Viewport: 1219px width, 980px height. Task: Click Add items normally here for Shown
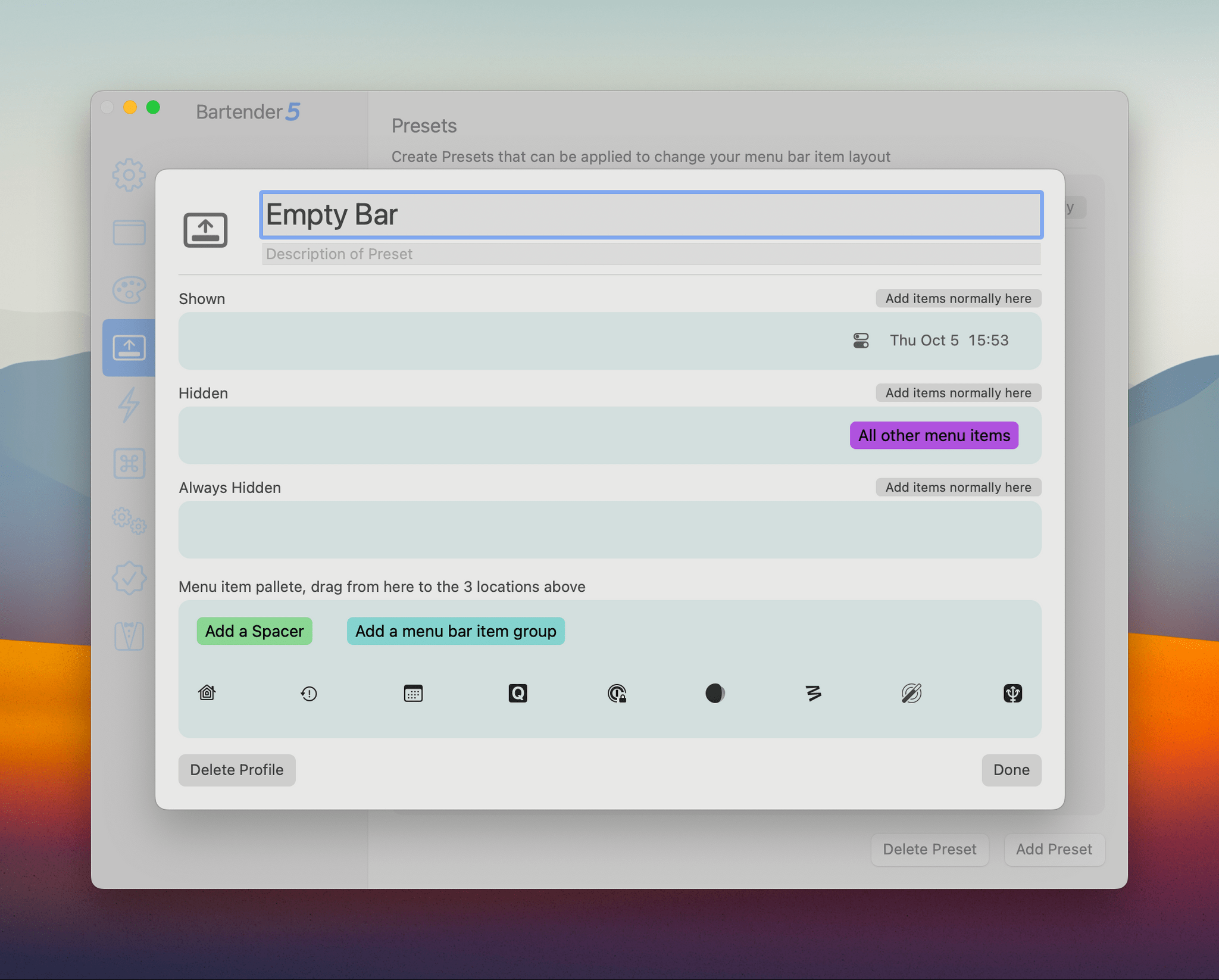[x=958, y=298]
